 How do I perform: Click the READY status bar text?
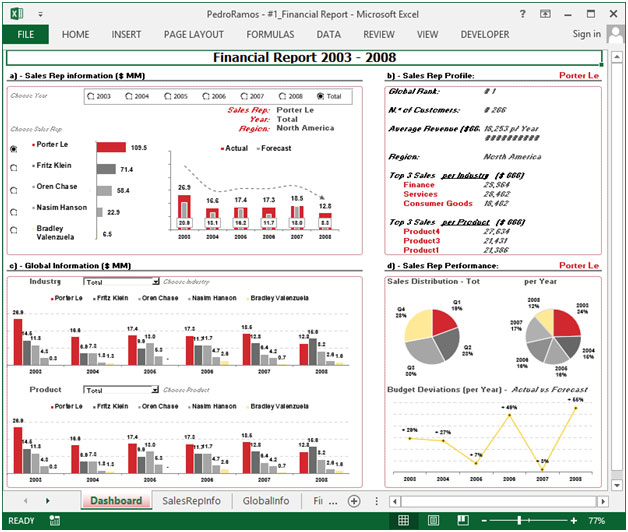point(21,521)
